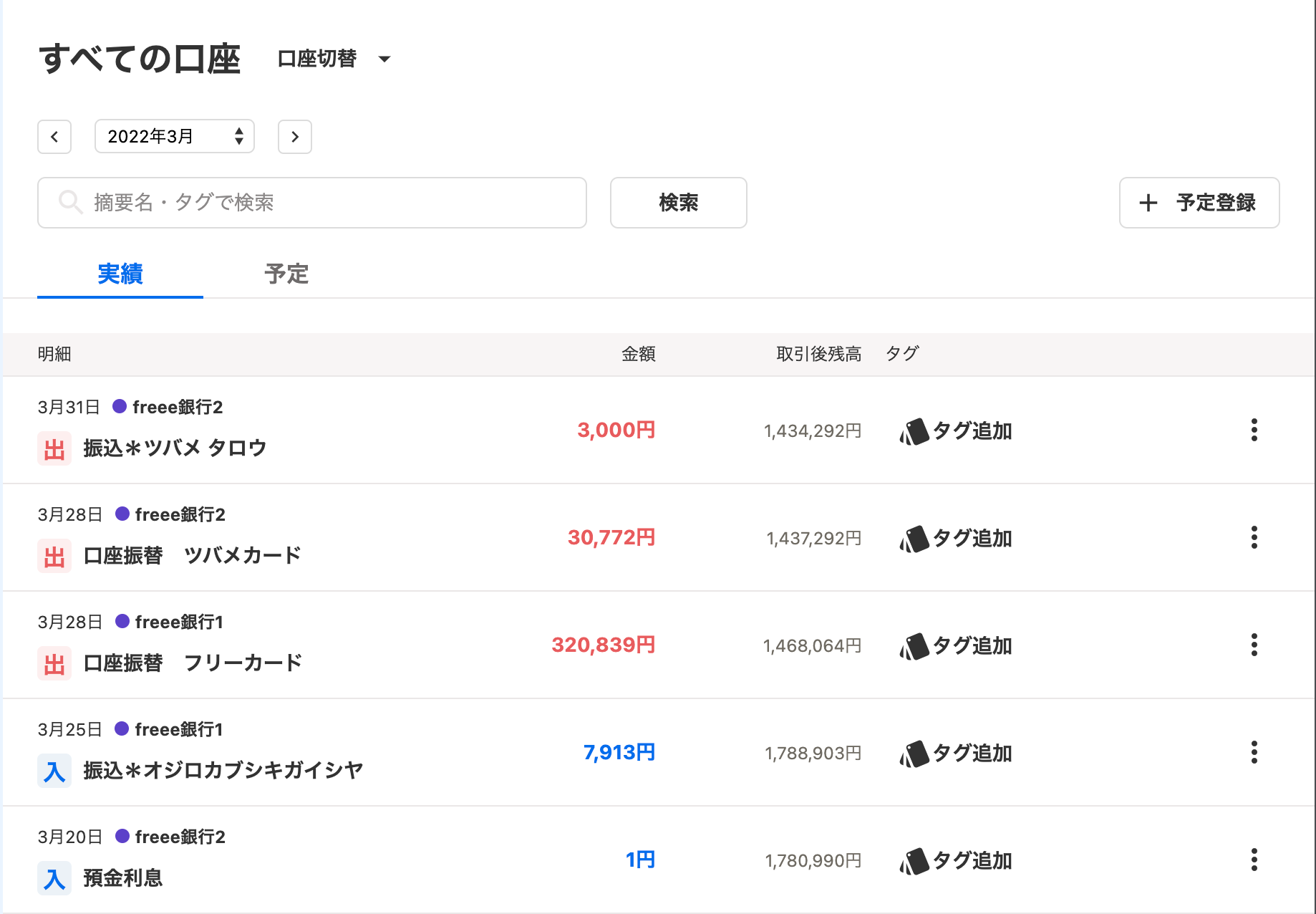Click the 3月20日 date text

pyautogui.click(x=69, y=837)
